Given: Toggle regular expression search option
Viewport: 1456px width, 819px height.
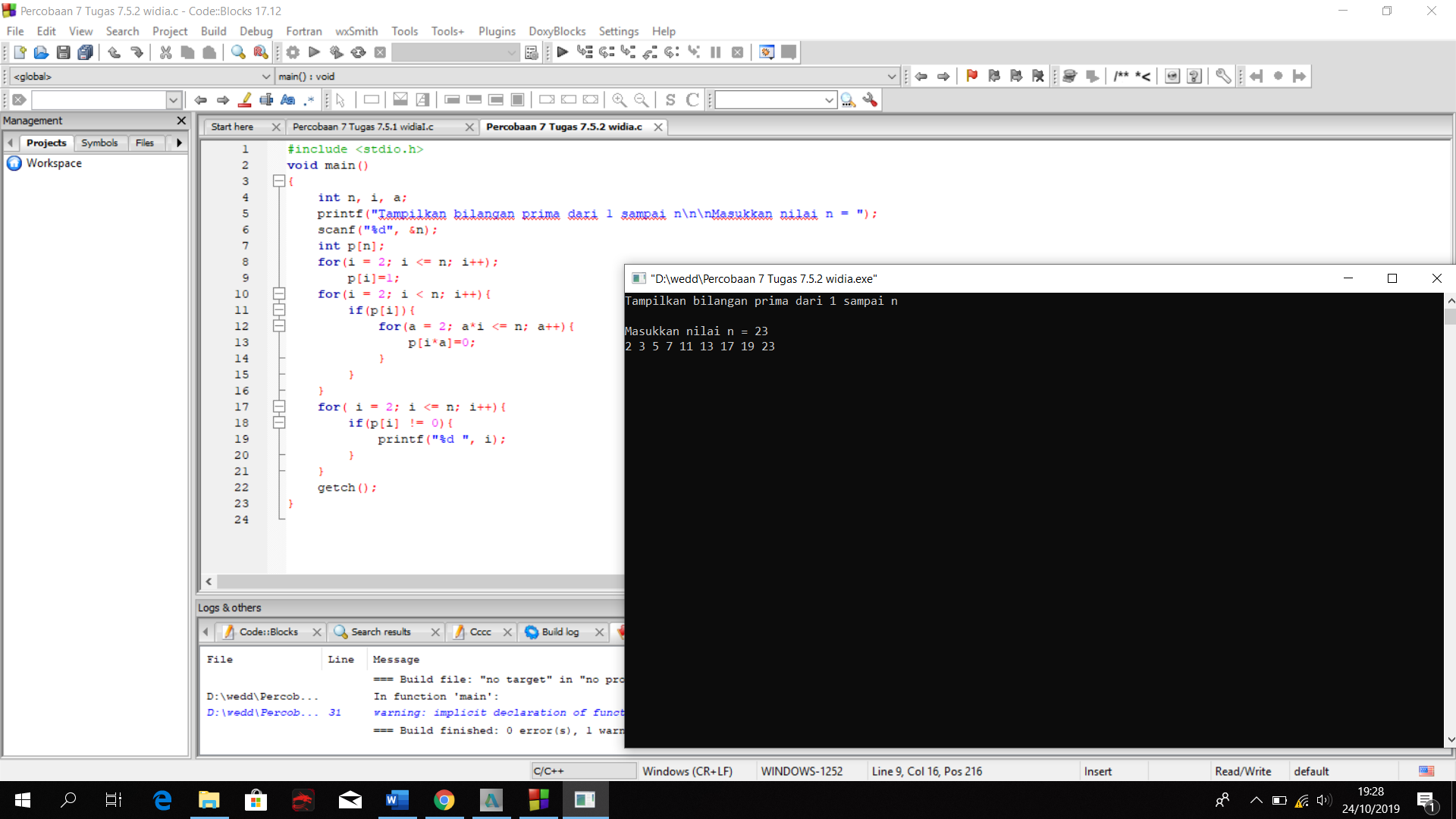Looking at the screenshot, I should (x=309, y=99).
